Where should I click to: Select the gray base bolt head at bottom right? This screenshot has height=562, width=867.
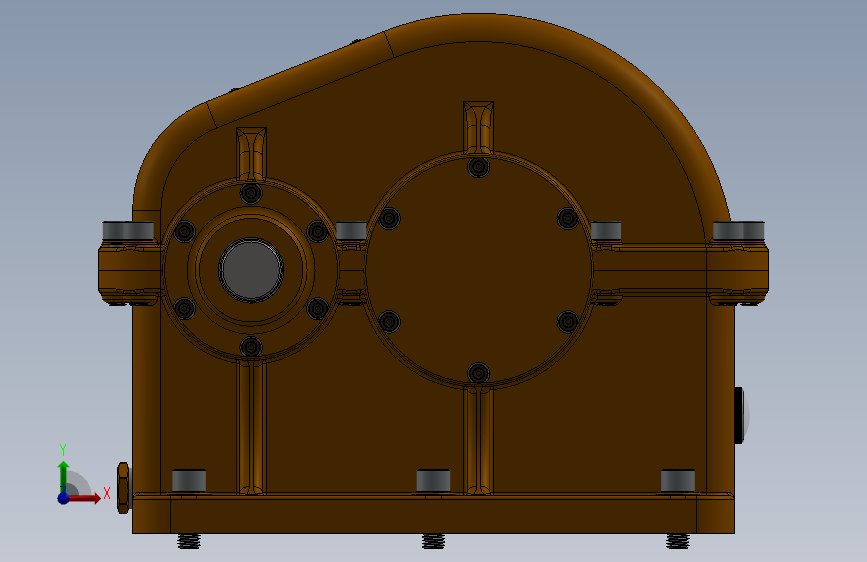pyautogui.click(x=678, y=481)
